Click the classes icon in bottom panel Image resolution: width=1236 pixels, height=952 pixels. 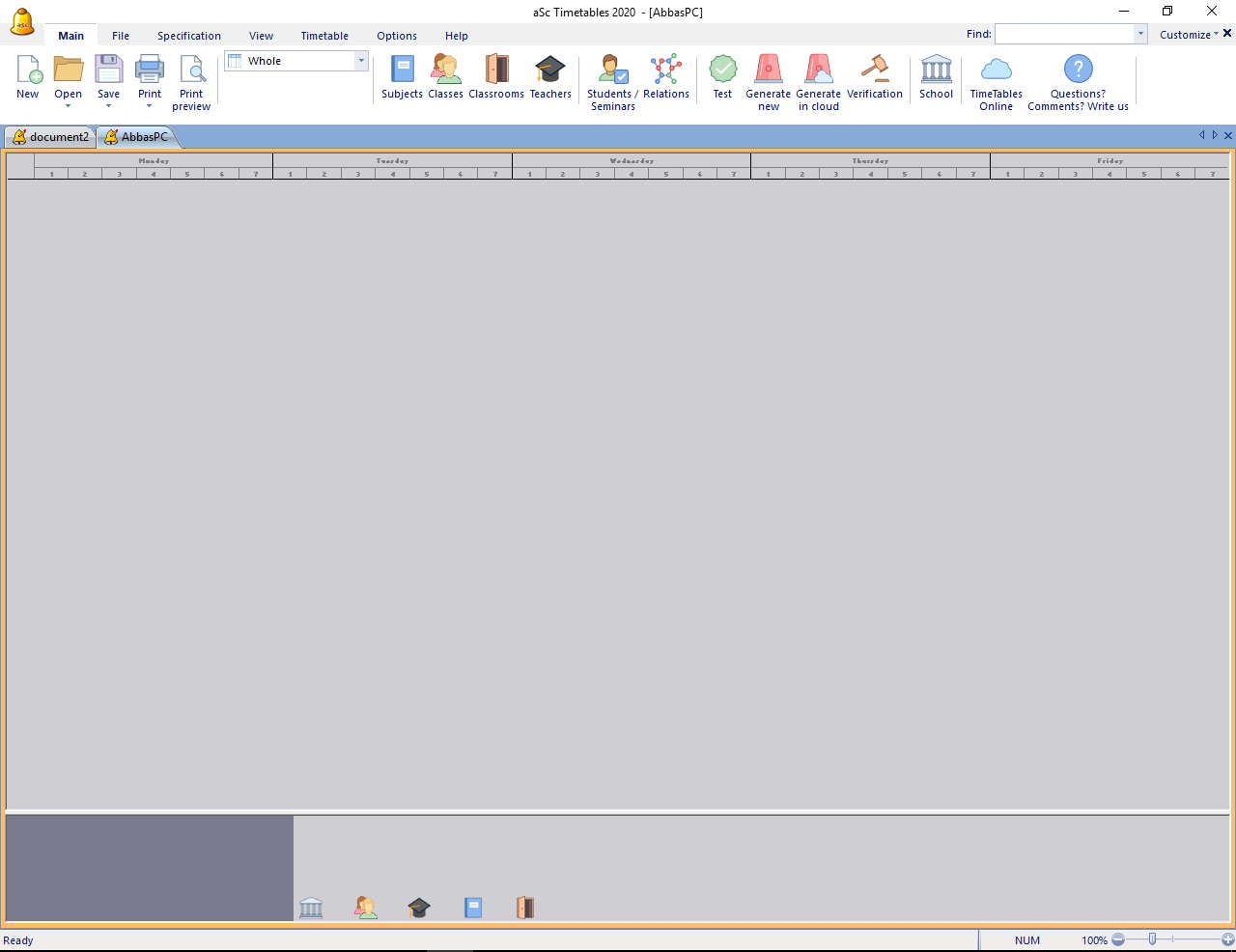point(366,908)
